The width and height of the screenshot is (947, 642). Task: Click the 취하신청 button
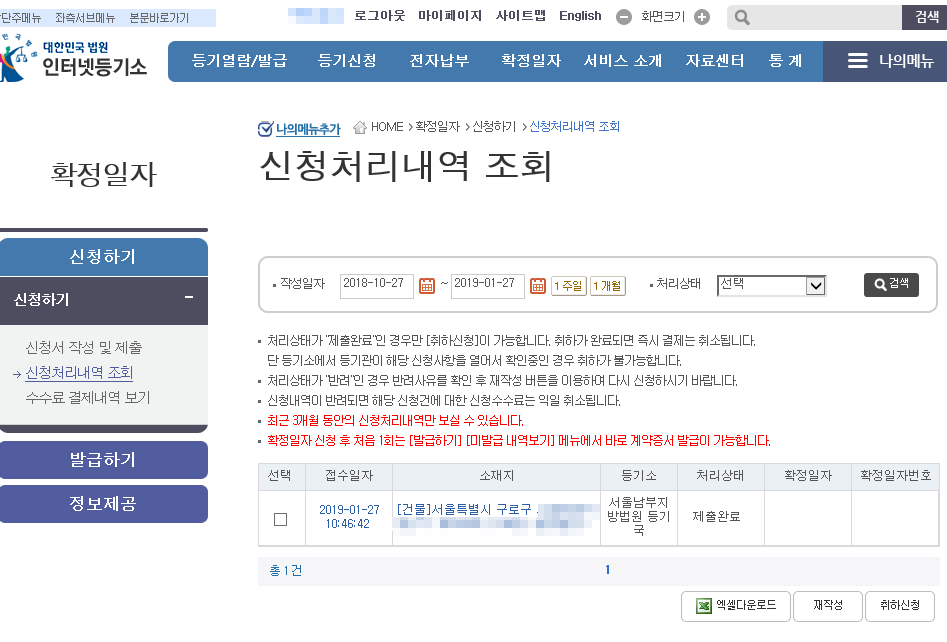pyautogui.click(x=900, y=606)
